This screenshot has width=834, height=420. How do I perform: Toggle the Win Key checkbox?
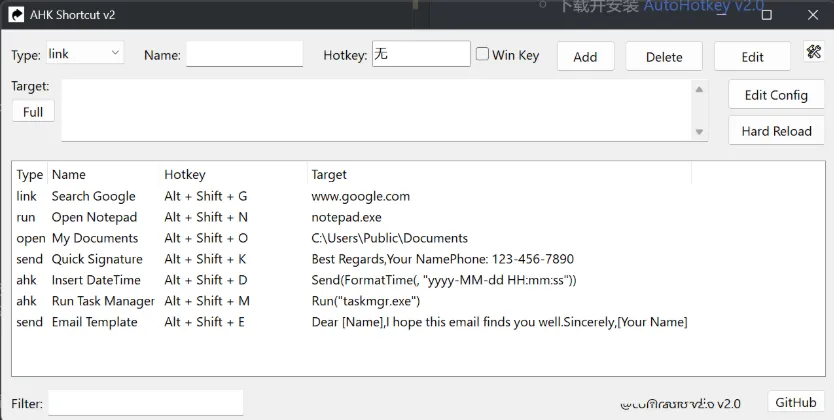pos(483,55)
